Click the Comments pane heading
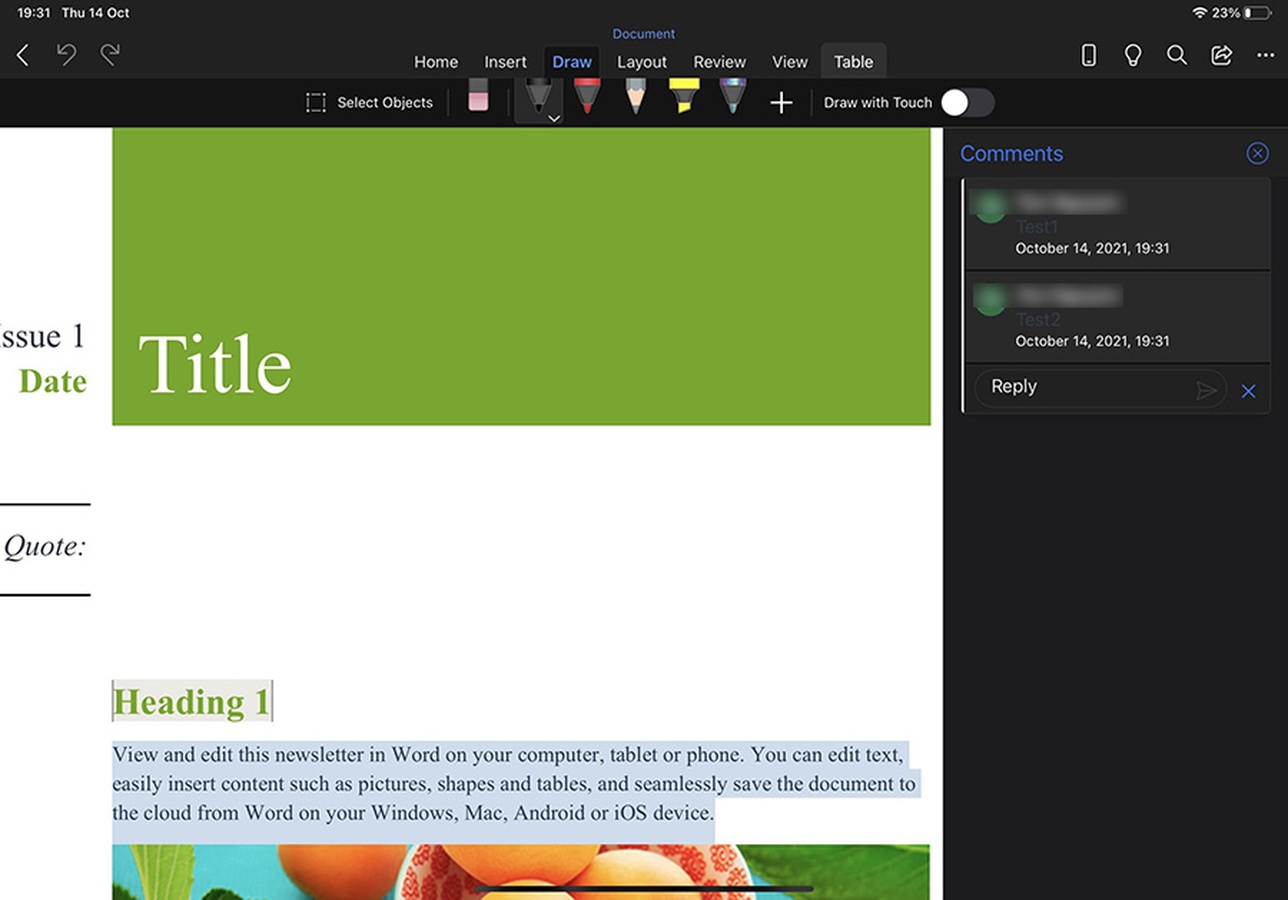1288x900 pixels. point(1011,153)
